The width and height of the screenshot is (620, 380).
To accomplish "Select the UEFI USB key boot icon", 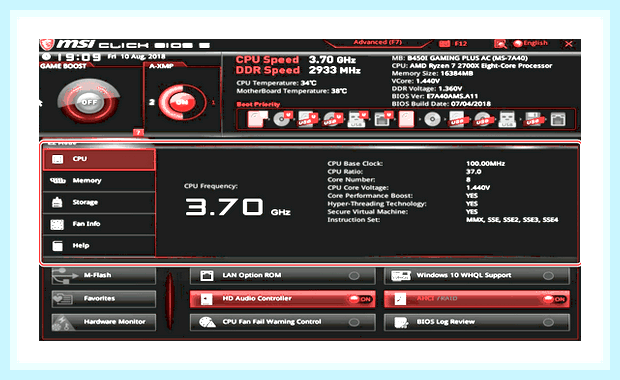I will (x=357, y=119).
